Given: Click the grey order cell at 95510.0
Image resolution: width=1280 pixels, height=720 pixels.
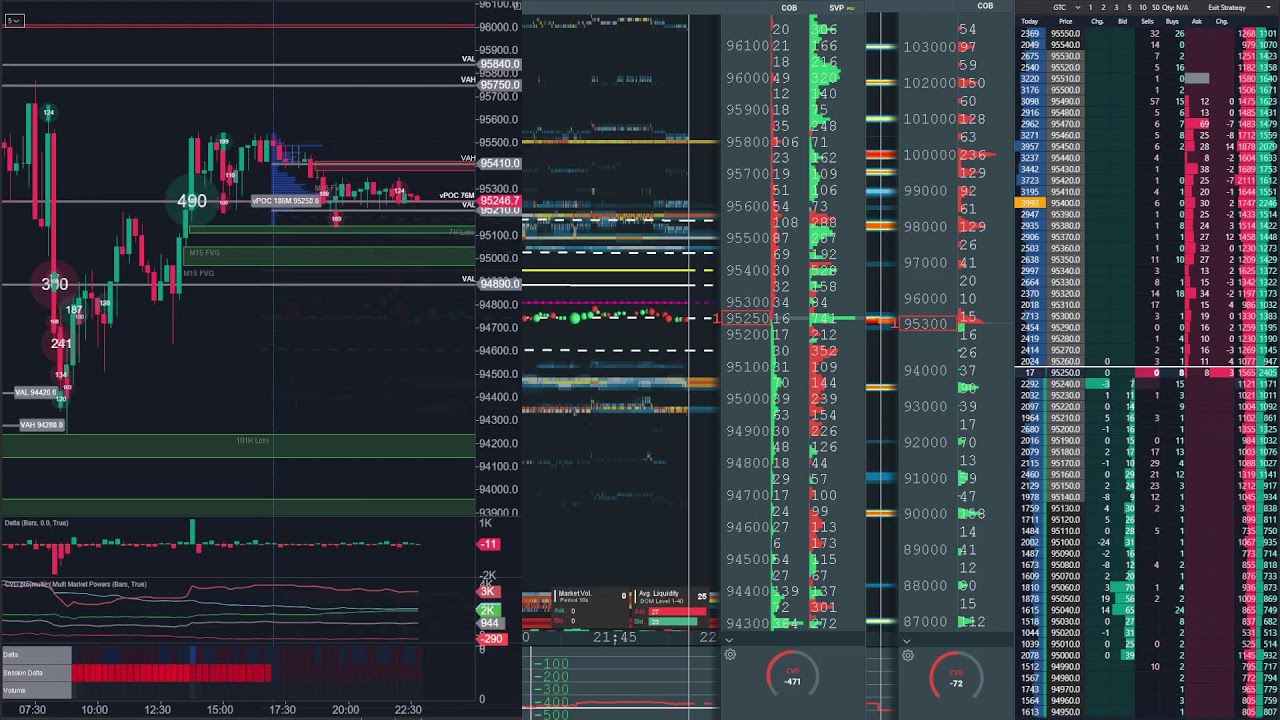Looking at the screenshot, I should (1197, 78).
